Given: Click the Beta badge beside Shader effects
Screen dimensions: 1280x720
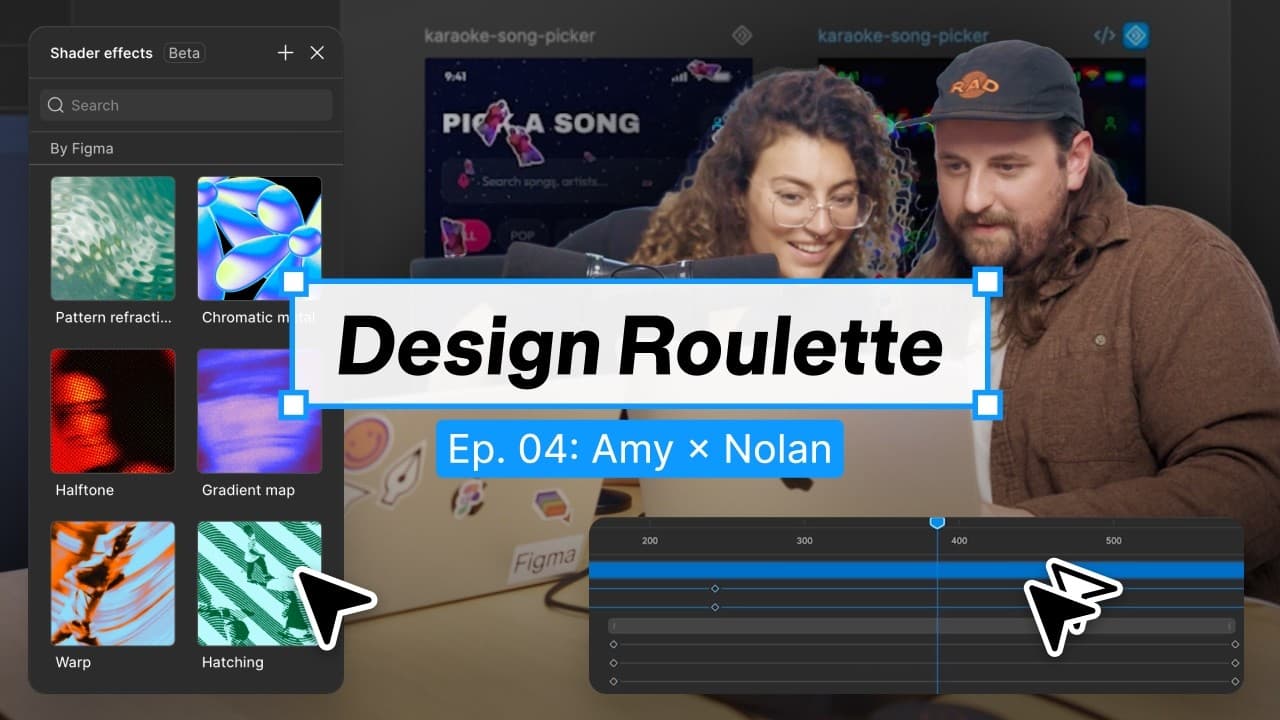Looking at the screenshot, I should 184,53.
